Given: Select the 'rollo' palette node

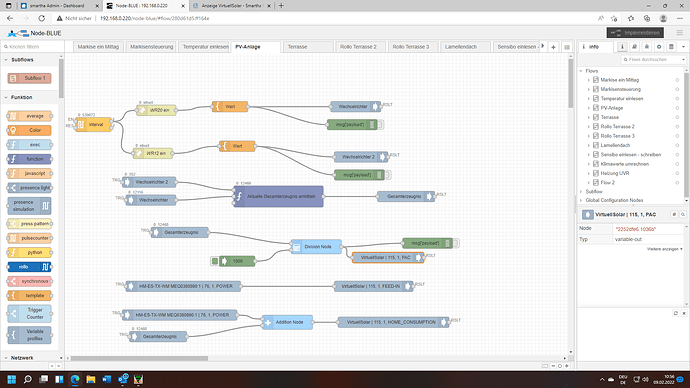Looking at the screenshot, I should click(x=29, y=267).
